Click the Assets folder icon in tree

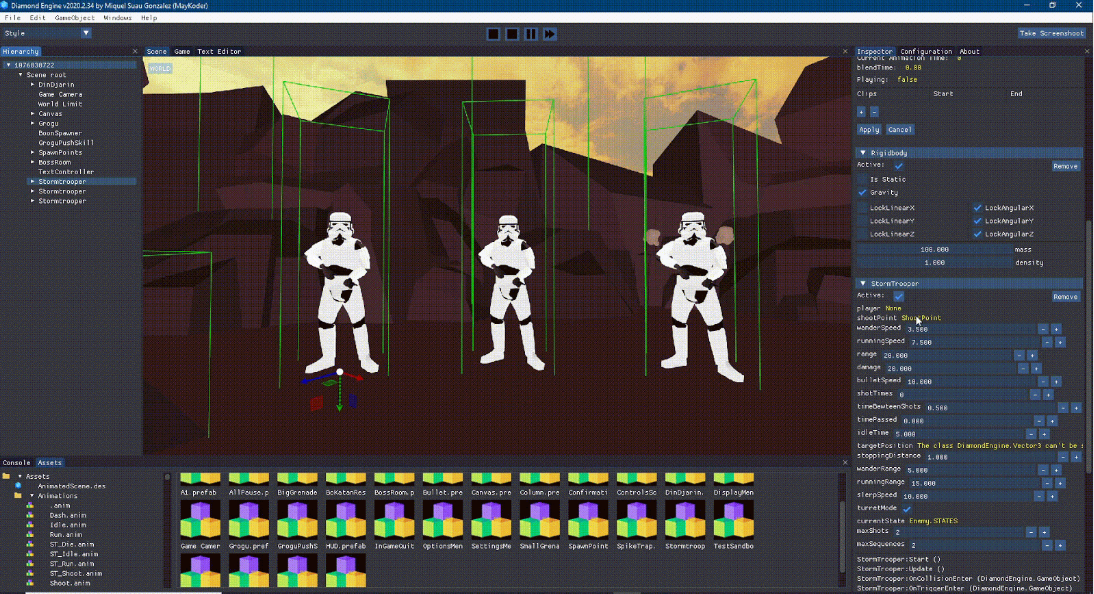point(6,476)
